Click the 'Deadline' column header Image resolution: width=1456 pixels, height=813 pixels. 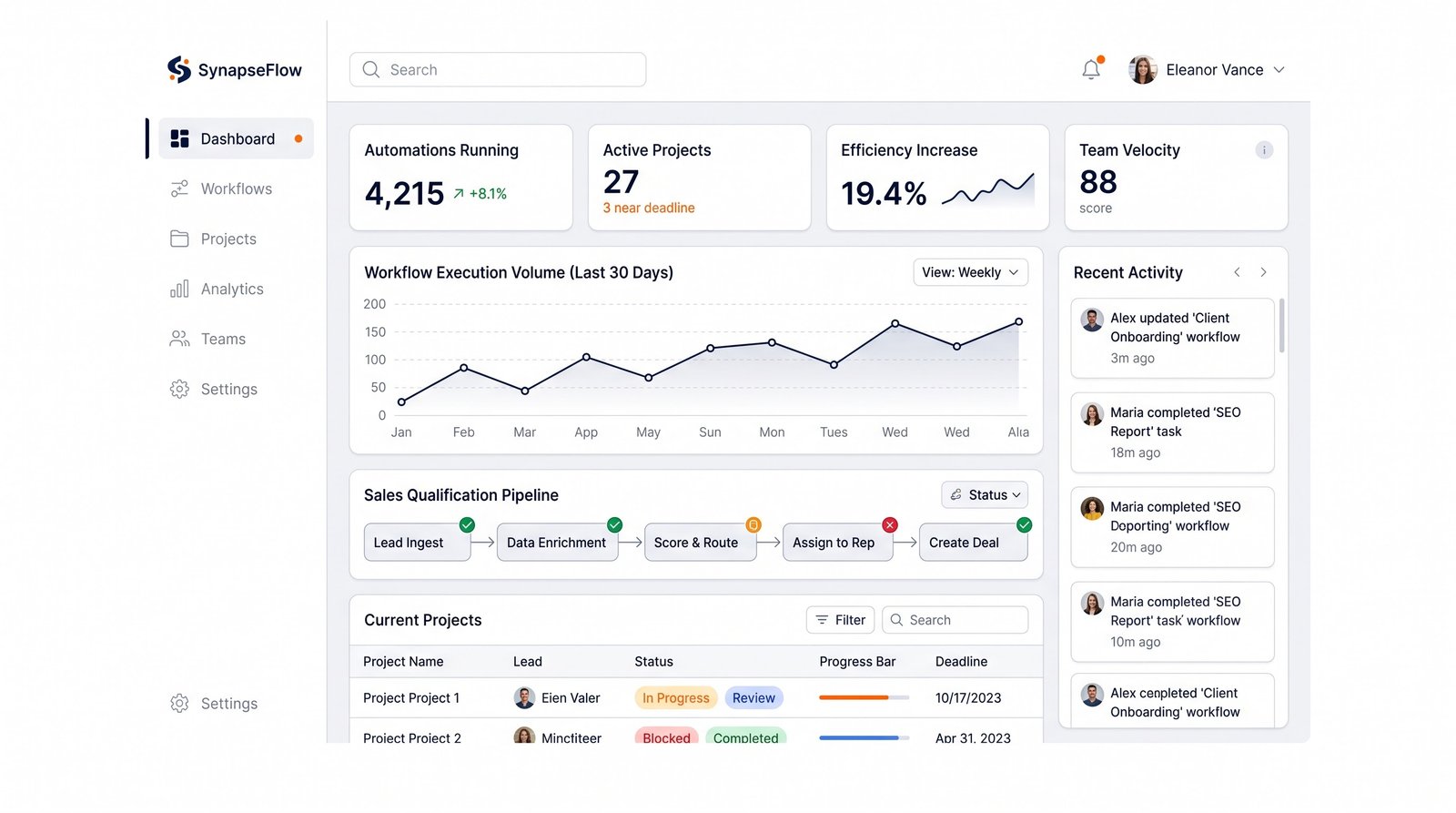(x=961, y=662)
